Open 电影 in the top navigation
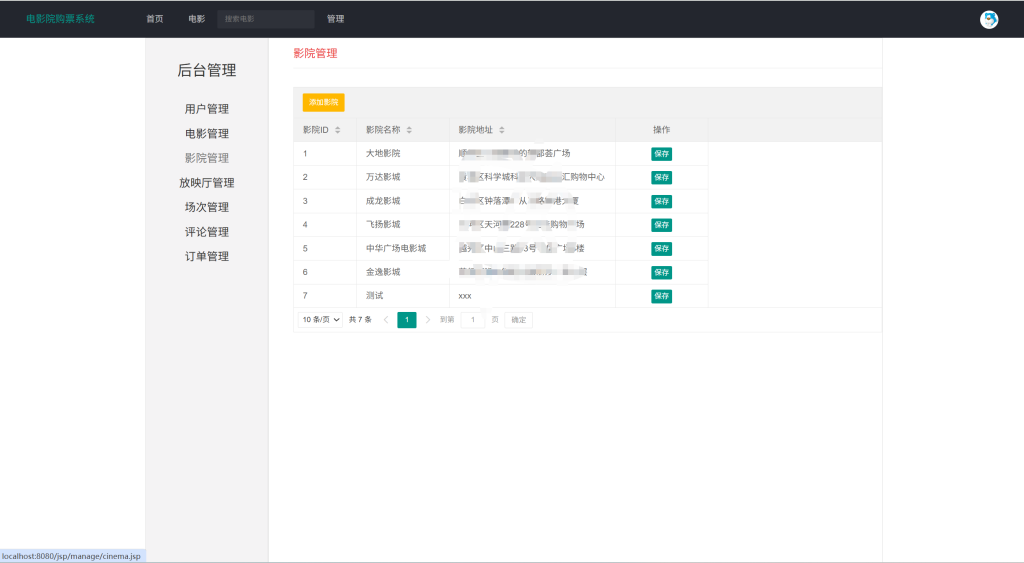This screenshot has height=563, width=1024. pos(197,19)
